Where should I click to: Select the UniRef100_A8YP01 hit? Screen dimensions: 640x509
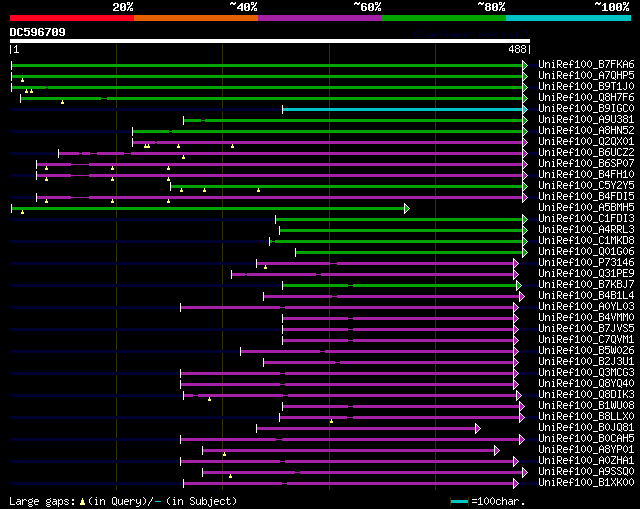pyautogui.click(x=586, y=450)
